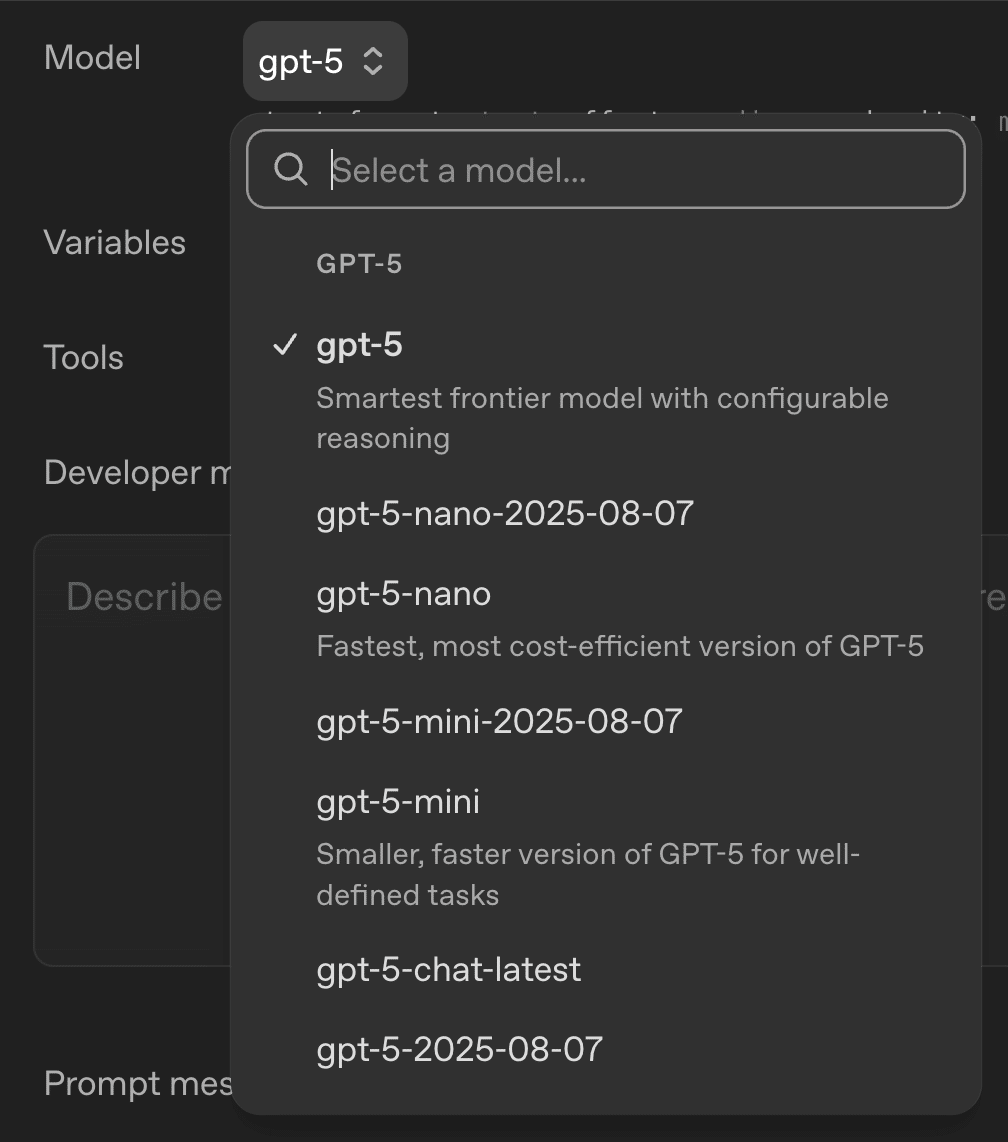Click the Developer message label
This screenshot has height=1142, width=1008.
[137, 473]
